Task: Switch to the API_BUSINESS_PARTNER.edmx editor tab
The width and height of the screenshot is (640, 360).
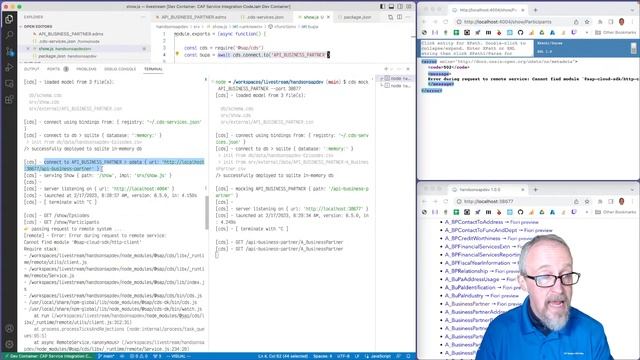Action: tap(193, 17)
